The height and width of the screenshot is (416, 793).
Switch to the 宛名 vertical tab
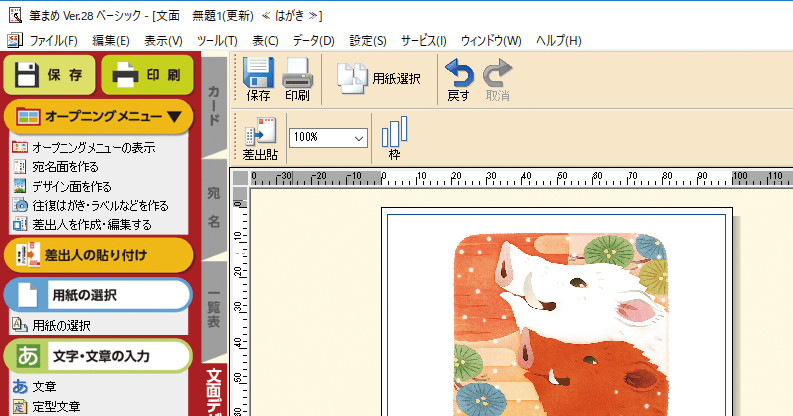click(x=214, y=208)
